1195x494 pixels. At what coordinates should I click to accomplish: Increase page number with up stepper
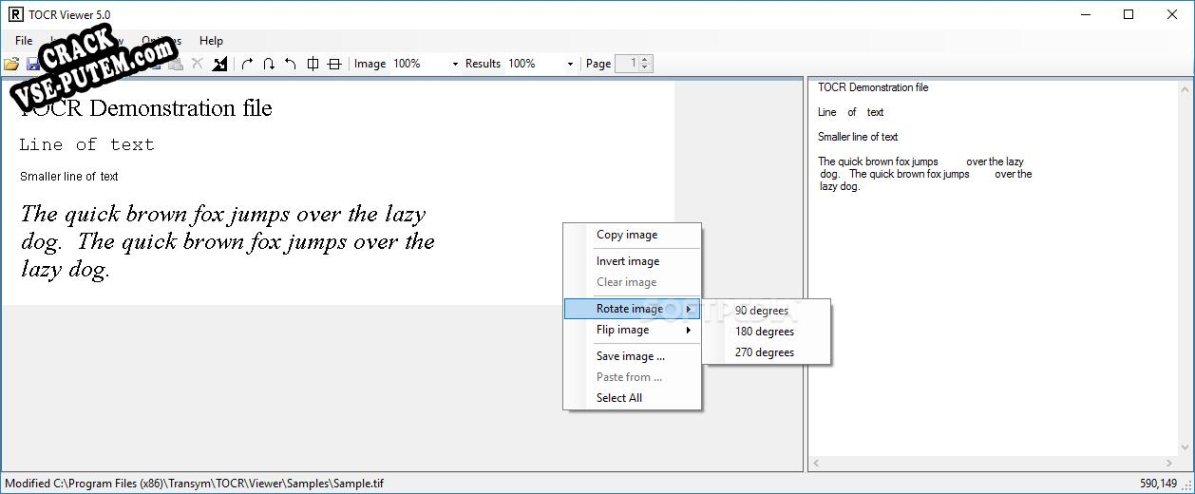click(646, 60)
